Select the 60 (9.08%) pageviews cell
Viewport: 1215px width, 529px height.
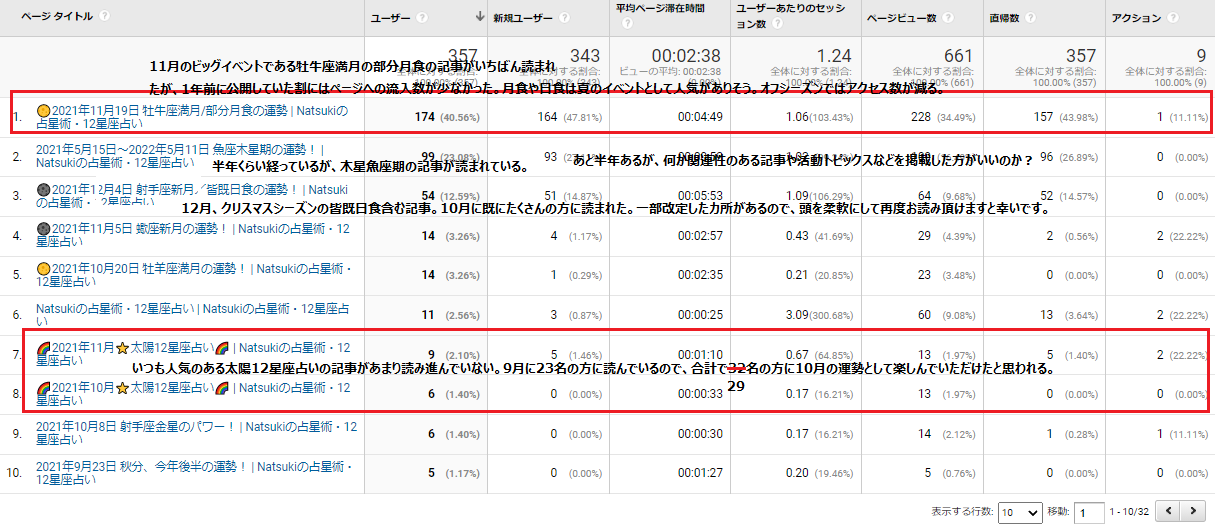947,315
